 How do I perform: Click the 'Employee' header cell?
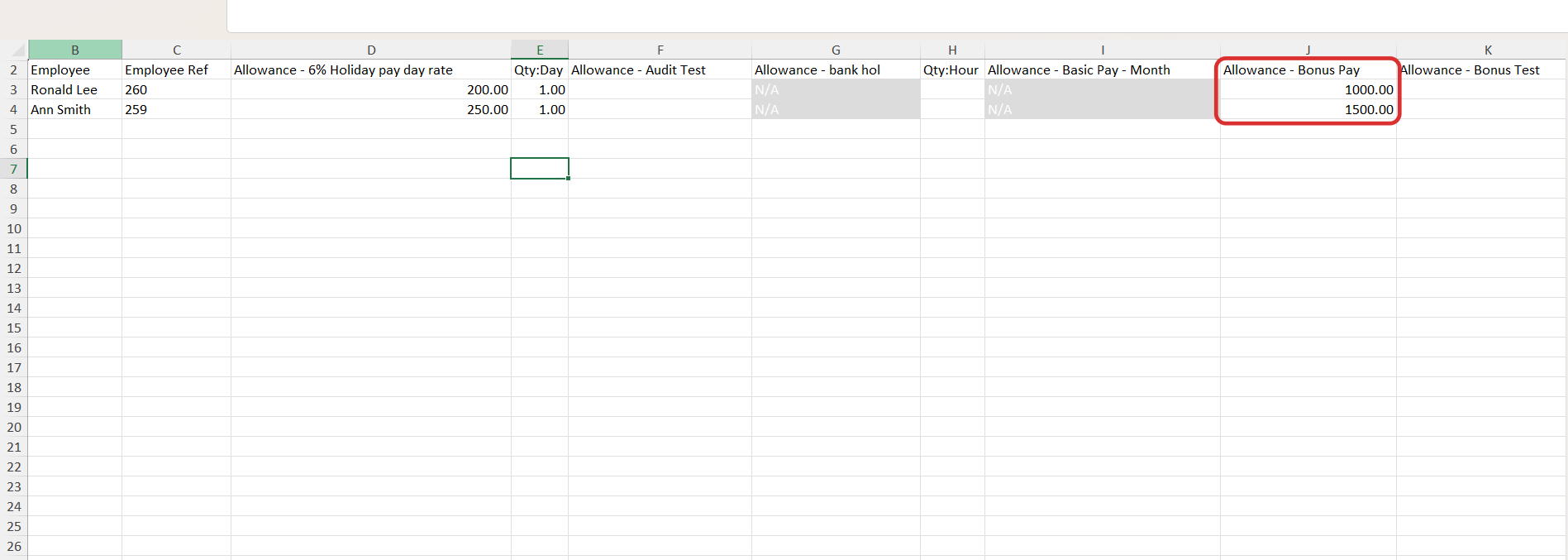(x=75, y=69)
